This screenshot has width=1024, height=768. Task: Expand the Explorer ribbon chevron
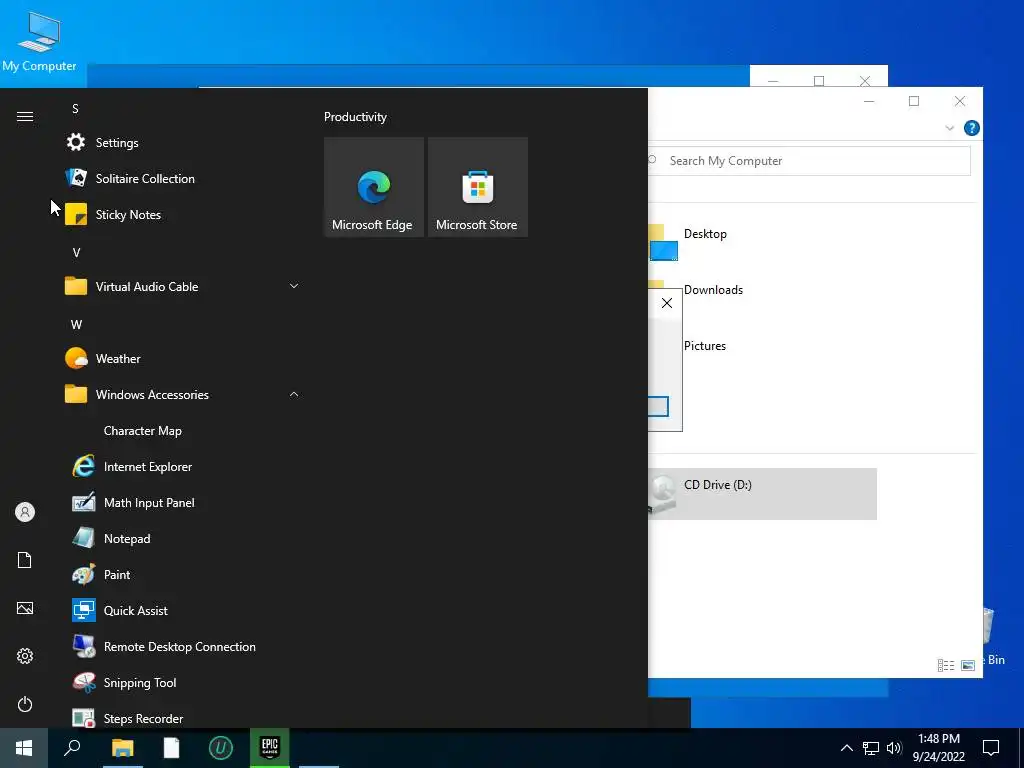[x=950, y=128]
